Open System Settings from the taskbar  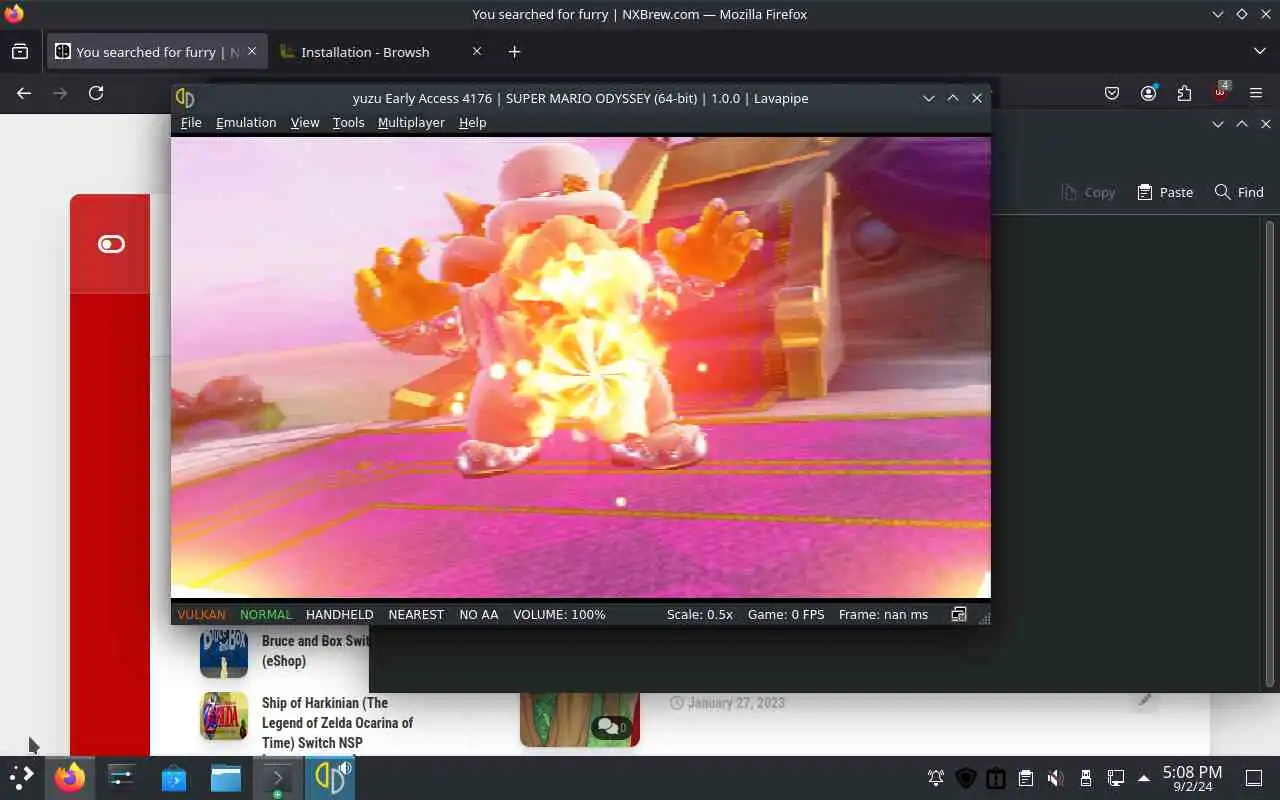122,778
